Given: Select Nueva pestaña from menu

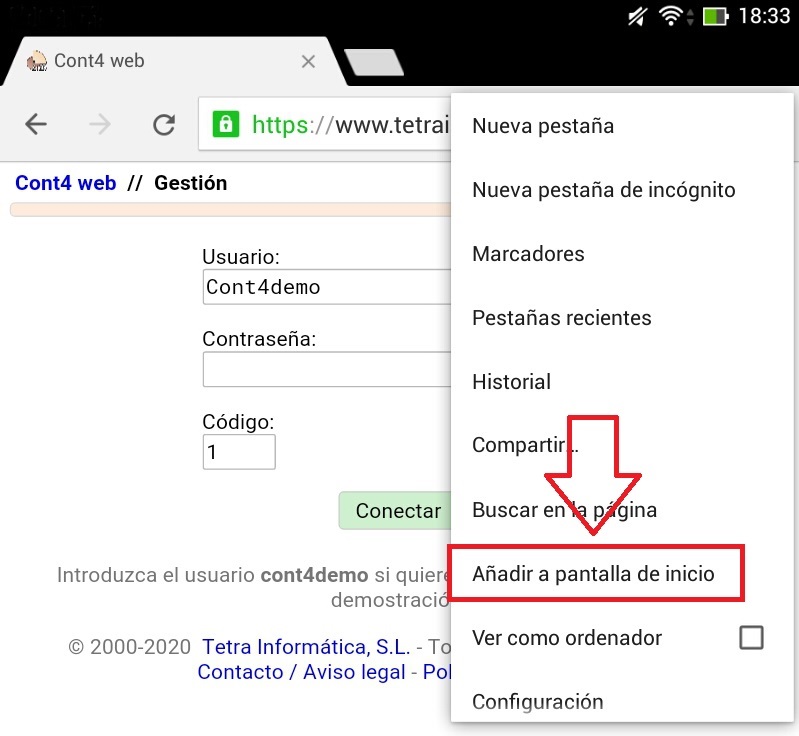Looking at the screenshot, I should tap(543, 126).
